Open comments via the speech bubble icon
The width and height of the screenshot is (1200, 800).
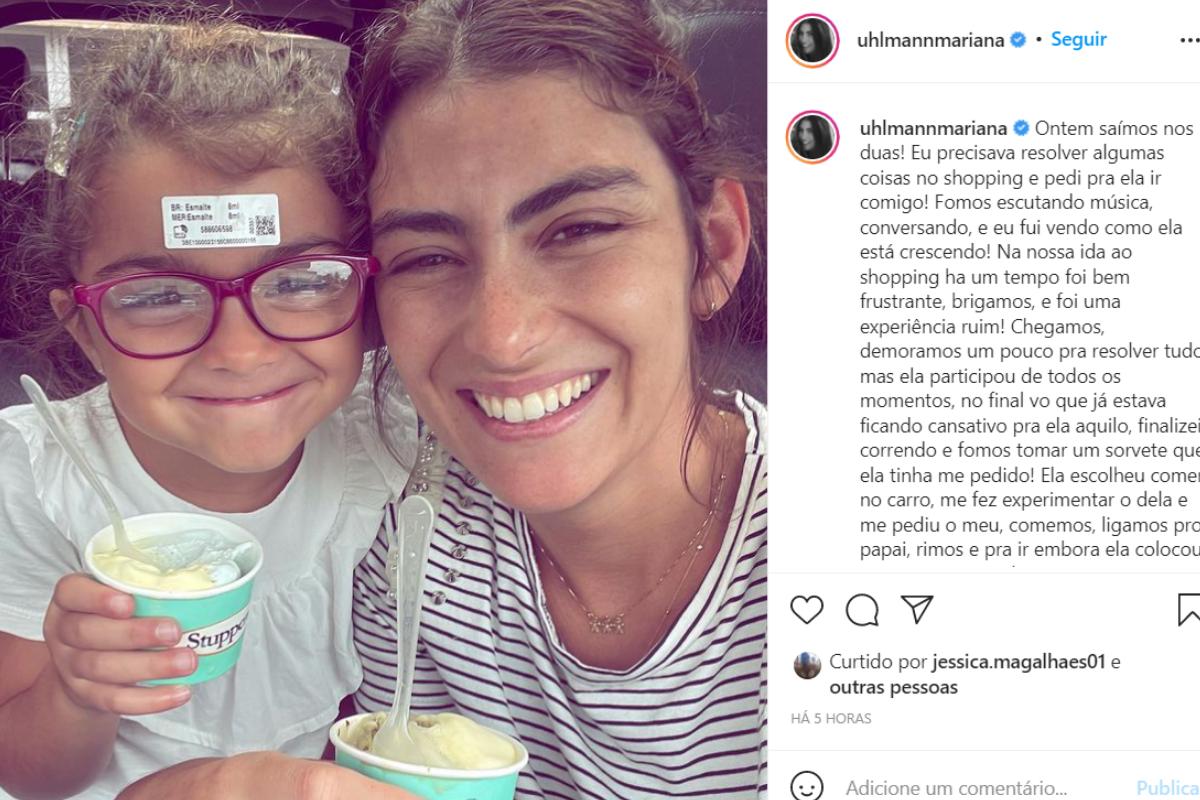[862, 609]
